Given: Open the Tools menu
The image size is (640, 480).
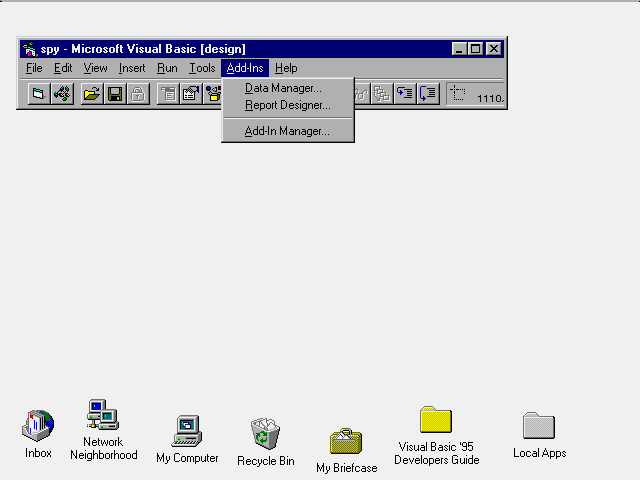Looking at the screenshot, I should [x=202, y=68].
